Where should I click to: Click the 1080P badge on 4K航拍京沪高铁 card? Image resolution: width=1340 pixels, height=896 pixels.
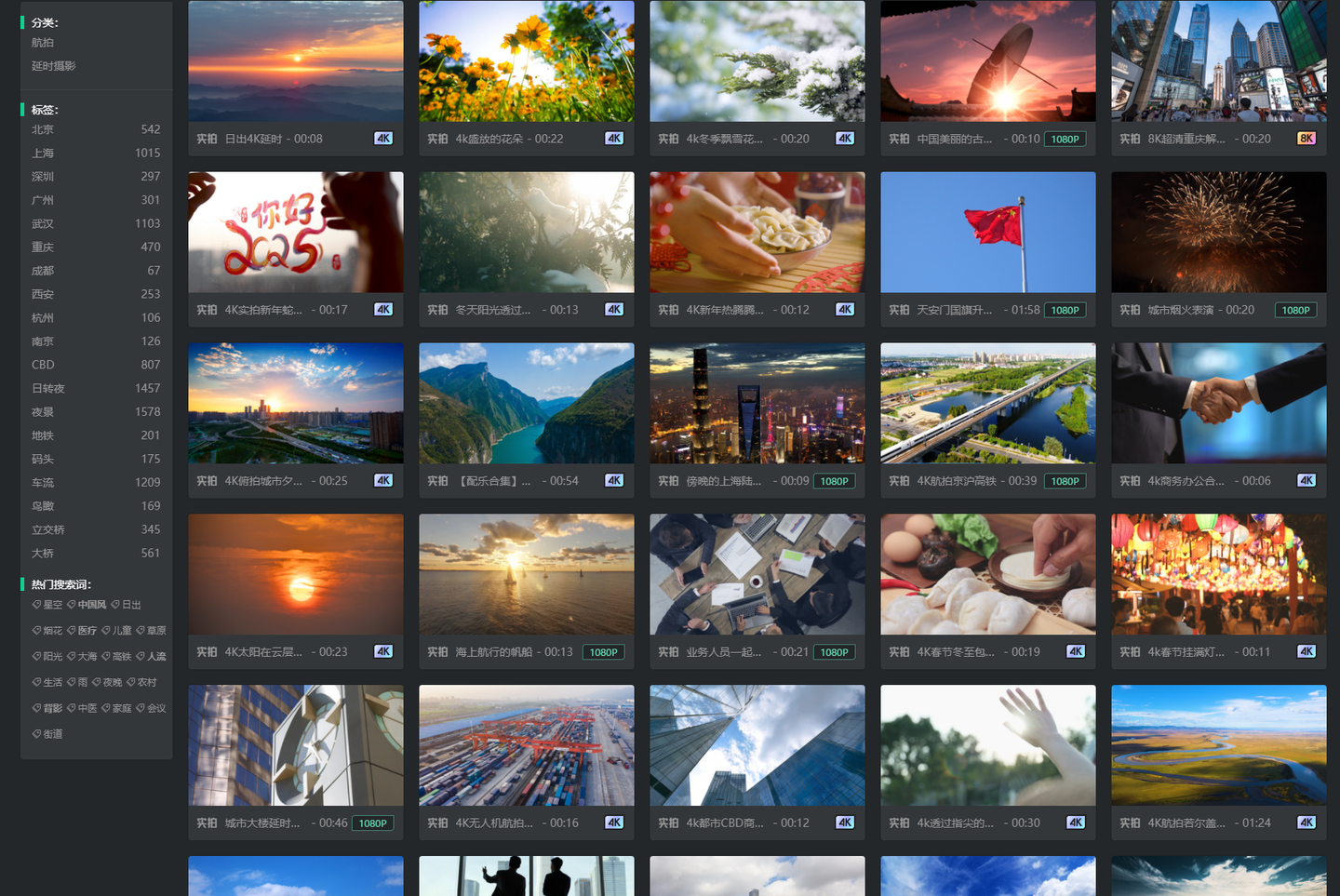tap(1065, 481)
